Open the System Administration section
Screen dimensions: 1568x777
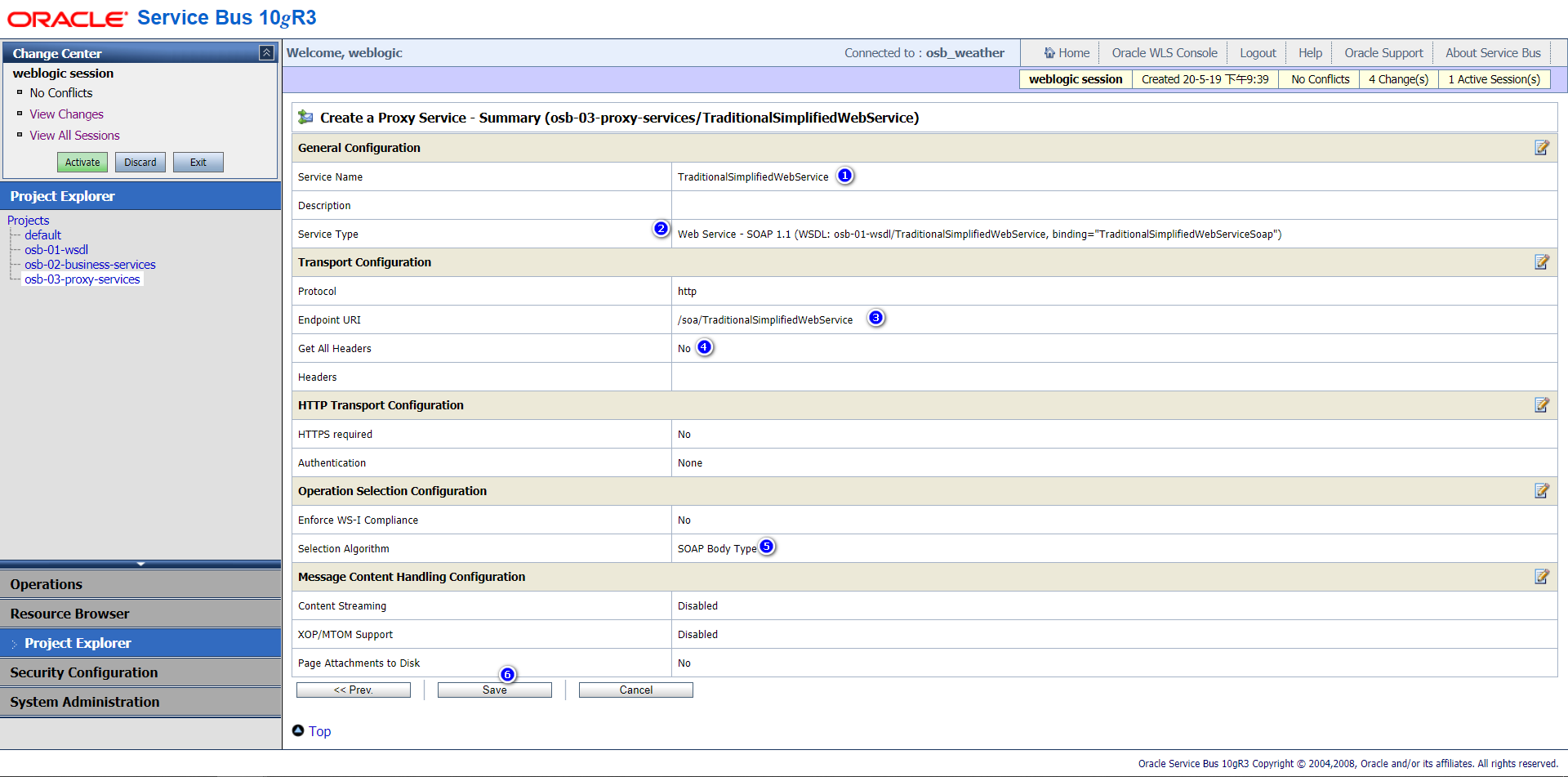pyautogui.click(x=140, y=702)
